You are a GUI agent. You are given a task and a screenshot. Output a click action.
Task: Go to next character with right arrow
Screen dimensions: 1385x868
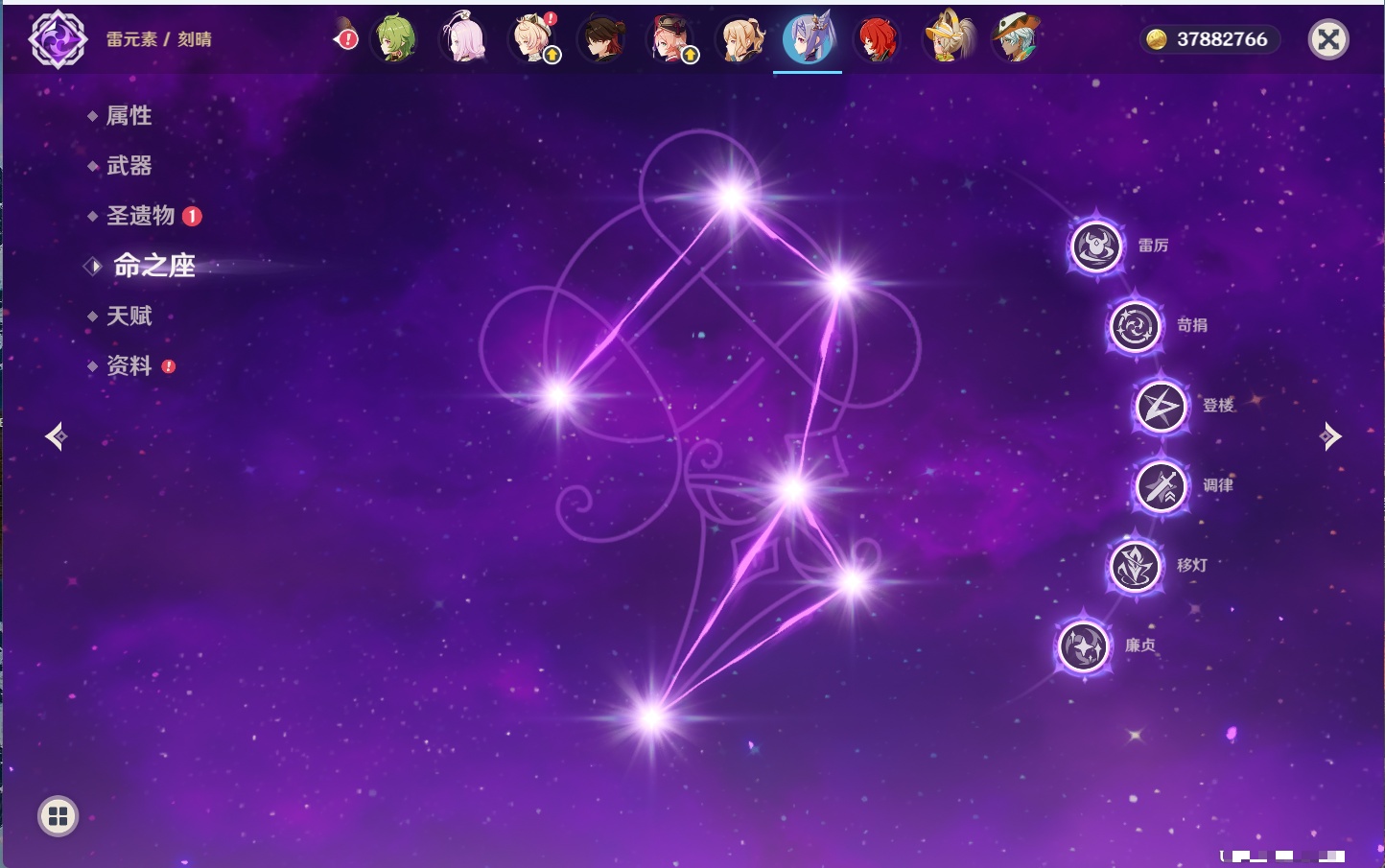point(1330,436)
